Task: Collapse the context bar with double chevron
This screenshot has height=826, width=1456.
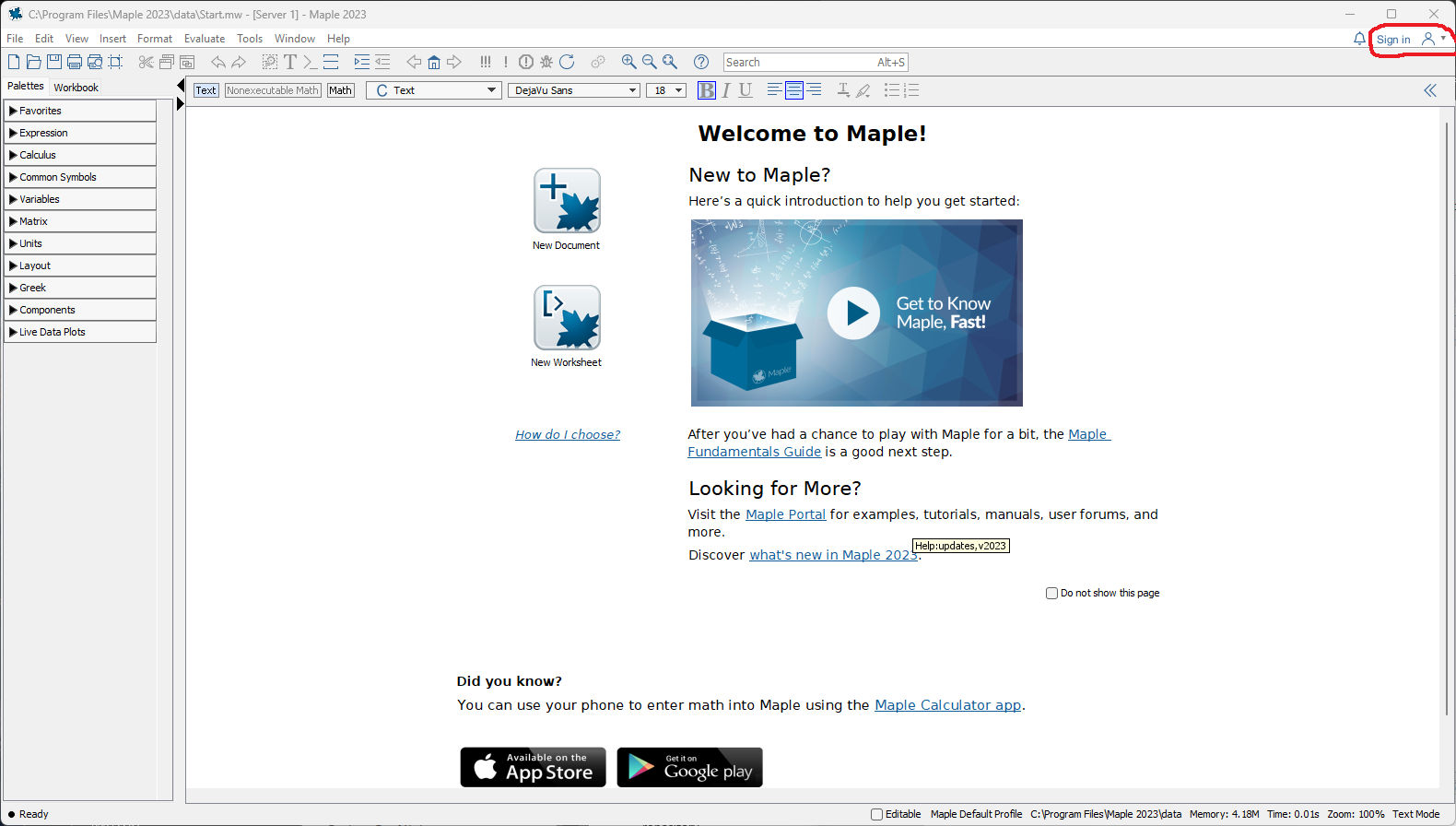Action: [x=1430, y=90]
